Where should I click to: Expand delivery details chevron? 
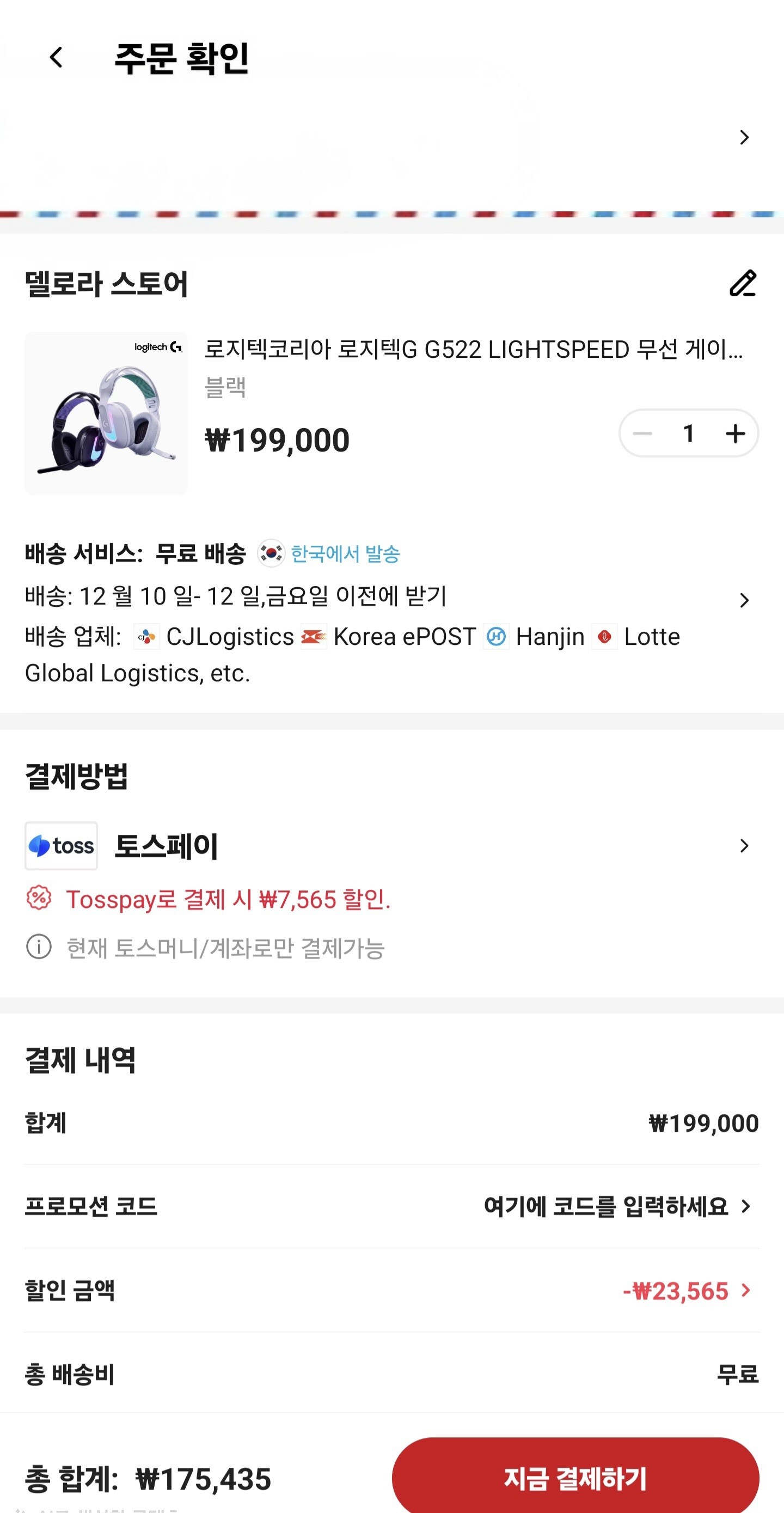coord(744,600)
